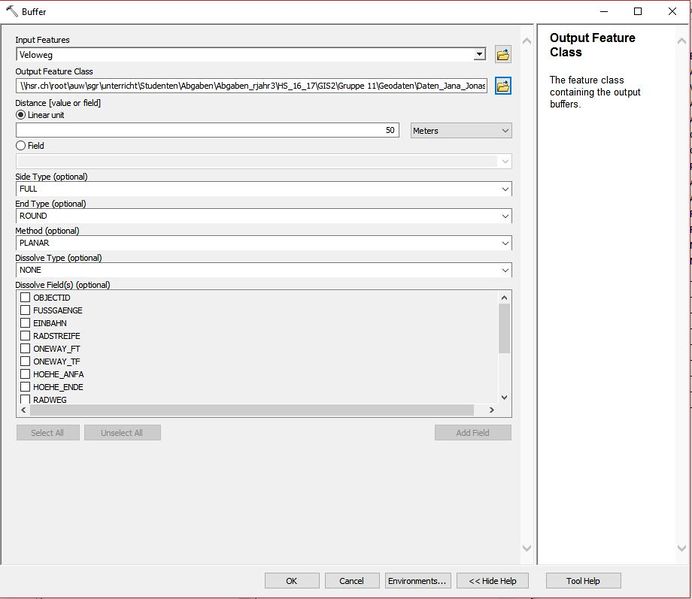Expand the Meters unit dropdown
The image size is (692, 599).
tap(461, 131)
